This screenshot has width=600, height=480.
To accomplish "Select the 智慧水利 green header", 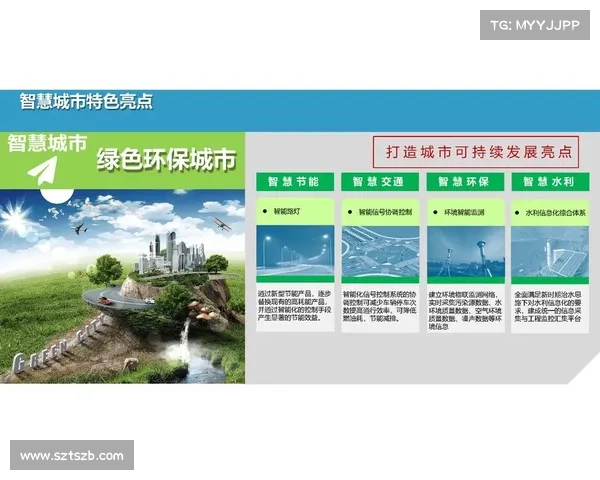I will click(550, 181).
